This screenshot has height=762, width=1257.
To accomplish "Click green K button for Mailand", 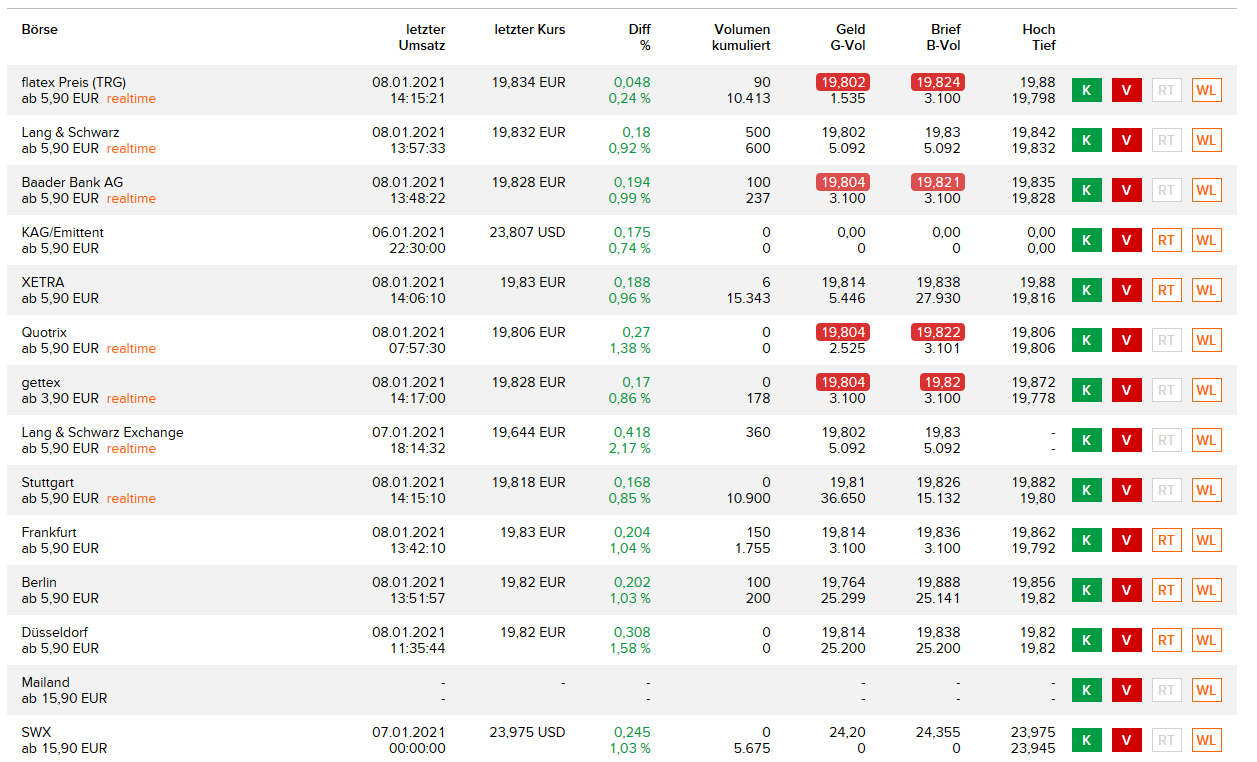I will point(1086,690).
